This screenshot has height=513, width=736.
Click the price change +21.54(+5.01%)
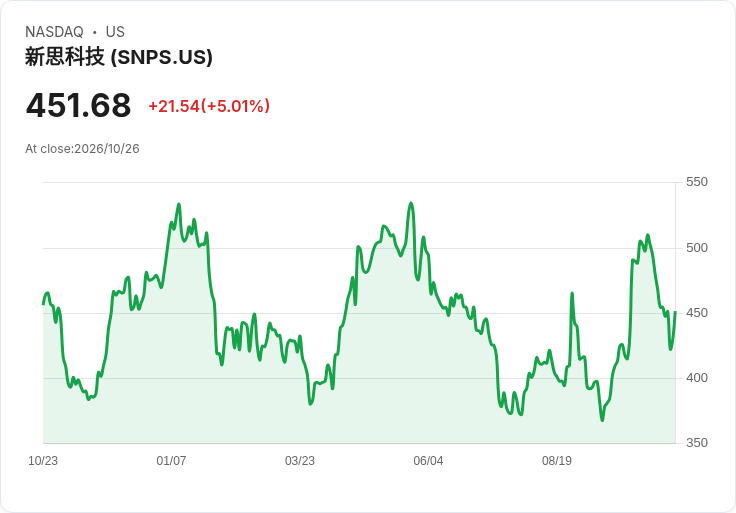(209, 106)
